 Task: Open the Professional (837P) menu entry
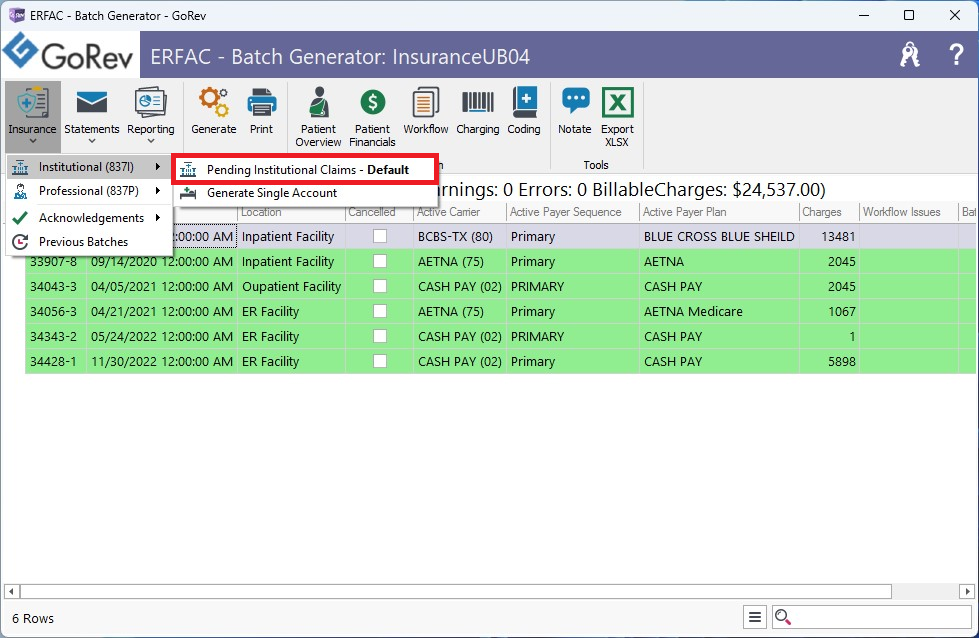pyautogui.click(x=89, y=191)
